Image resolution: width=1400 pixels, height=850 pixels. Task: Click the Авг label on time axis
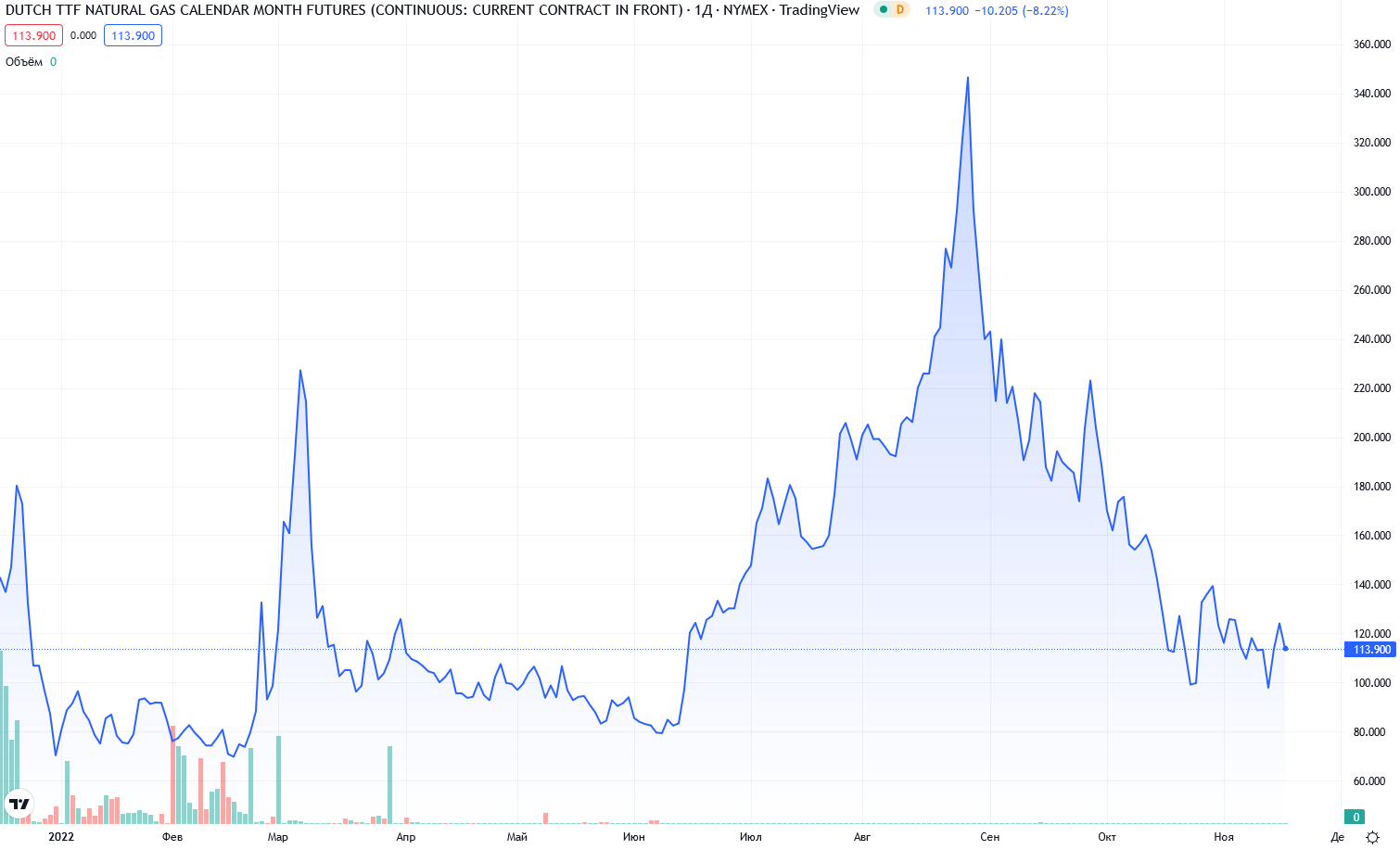coord(862,837)
